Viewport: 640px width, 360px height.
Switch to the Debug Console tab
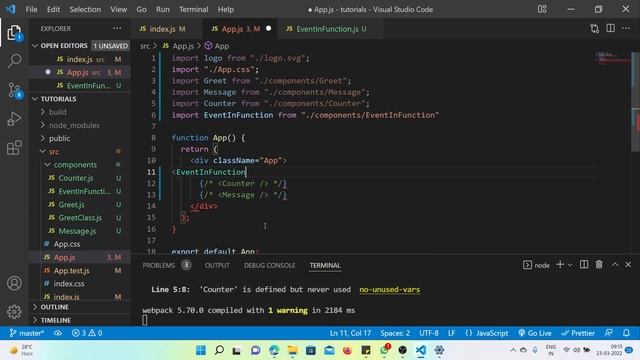(x=269, y=265)
